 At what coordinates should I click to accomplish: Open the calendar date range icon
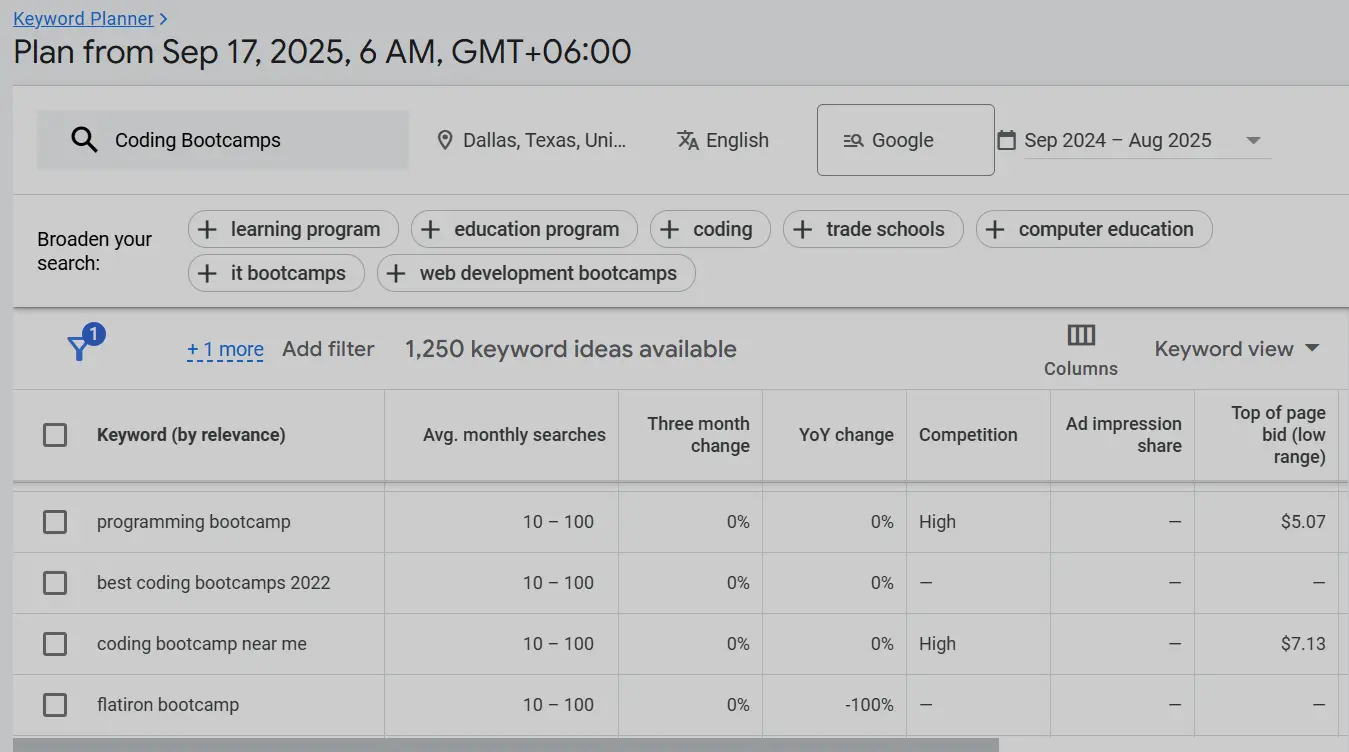[x=1007, y=140]
